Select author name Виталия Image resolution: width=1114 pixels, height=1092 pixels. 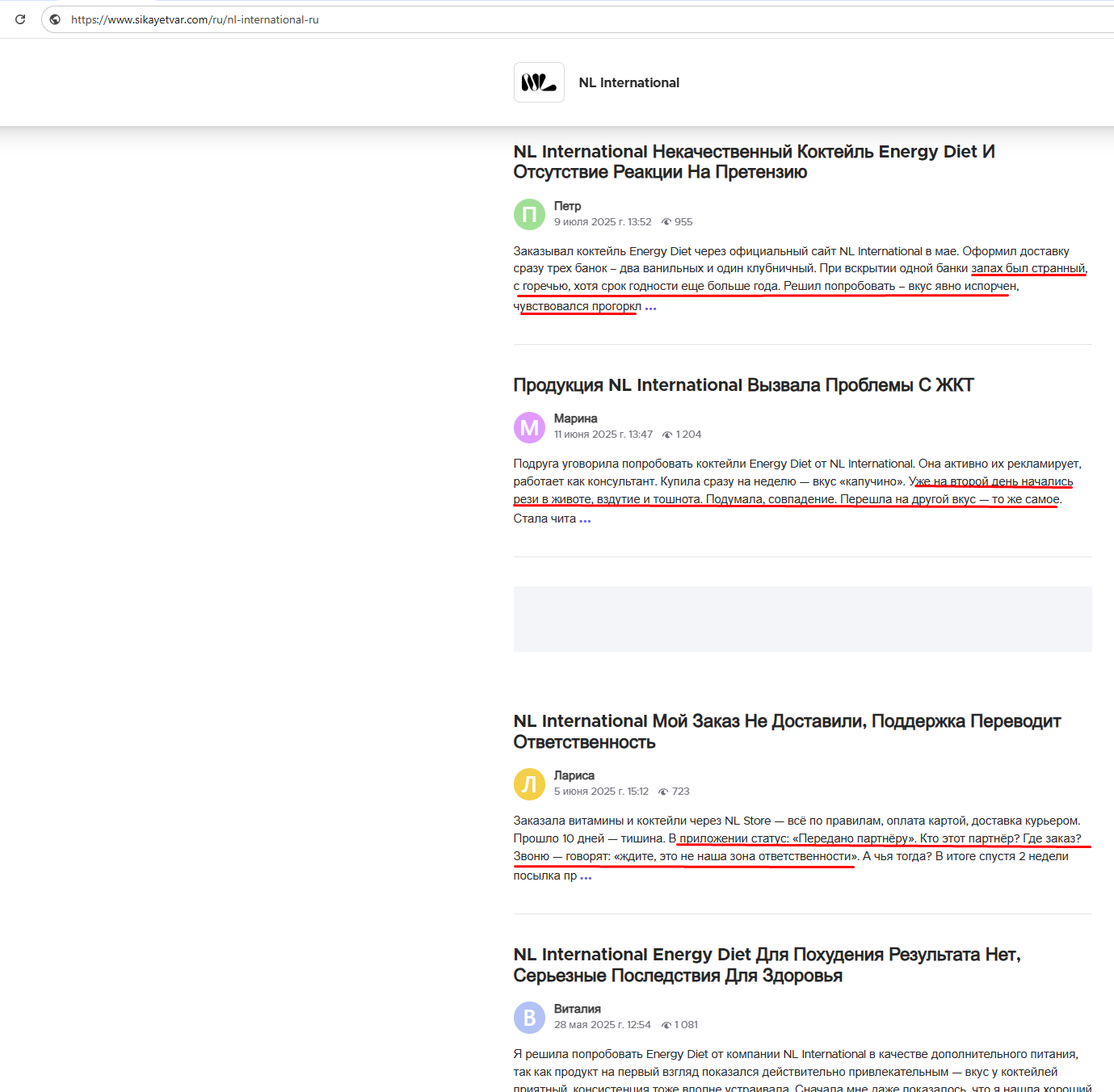578,1009
